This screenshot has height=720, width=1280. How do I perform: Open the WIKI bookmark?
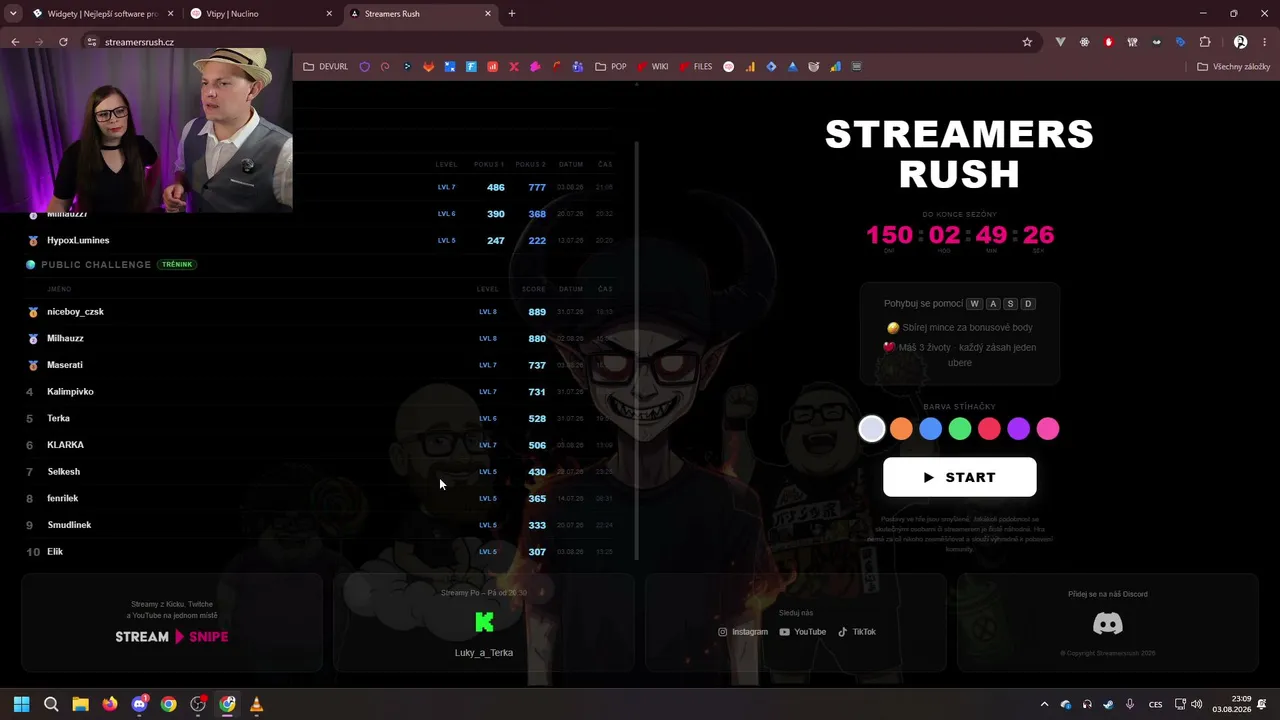[x=652, y=67]
